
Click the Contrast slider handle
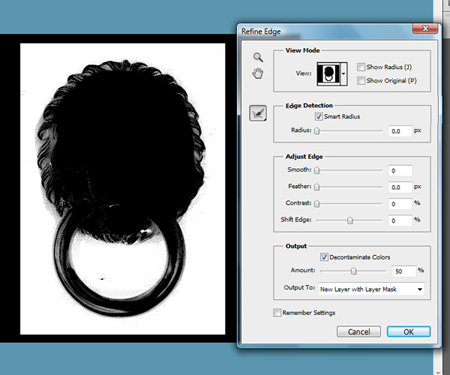point(317,204)
